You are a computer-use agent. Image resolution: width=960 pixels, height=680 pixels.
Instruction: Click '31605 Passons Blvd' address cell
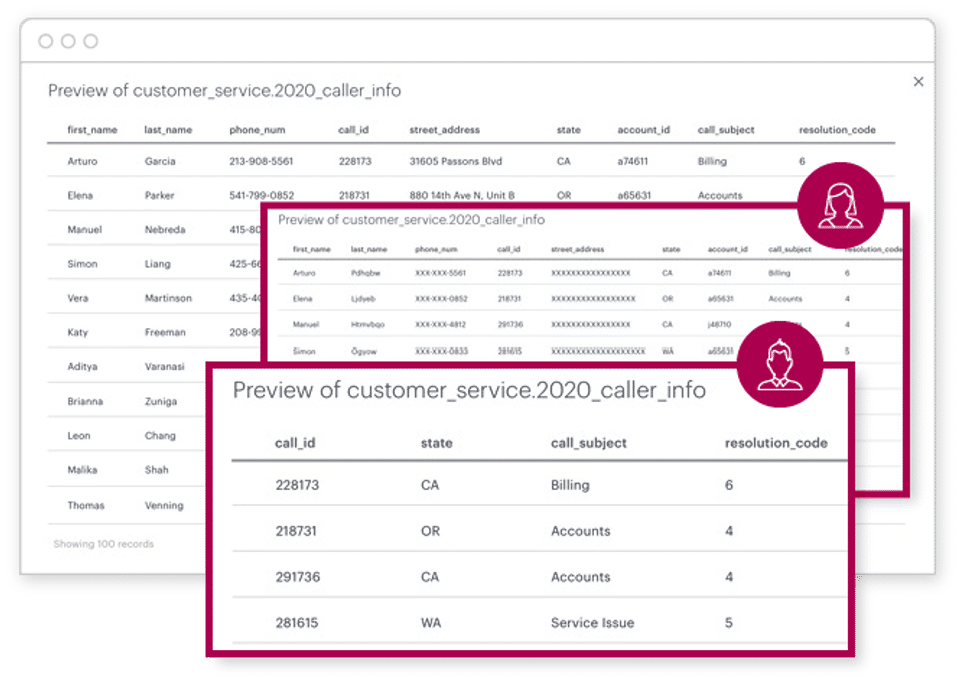pyautogui.click(x=456, y=161)
